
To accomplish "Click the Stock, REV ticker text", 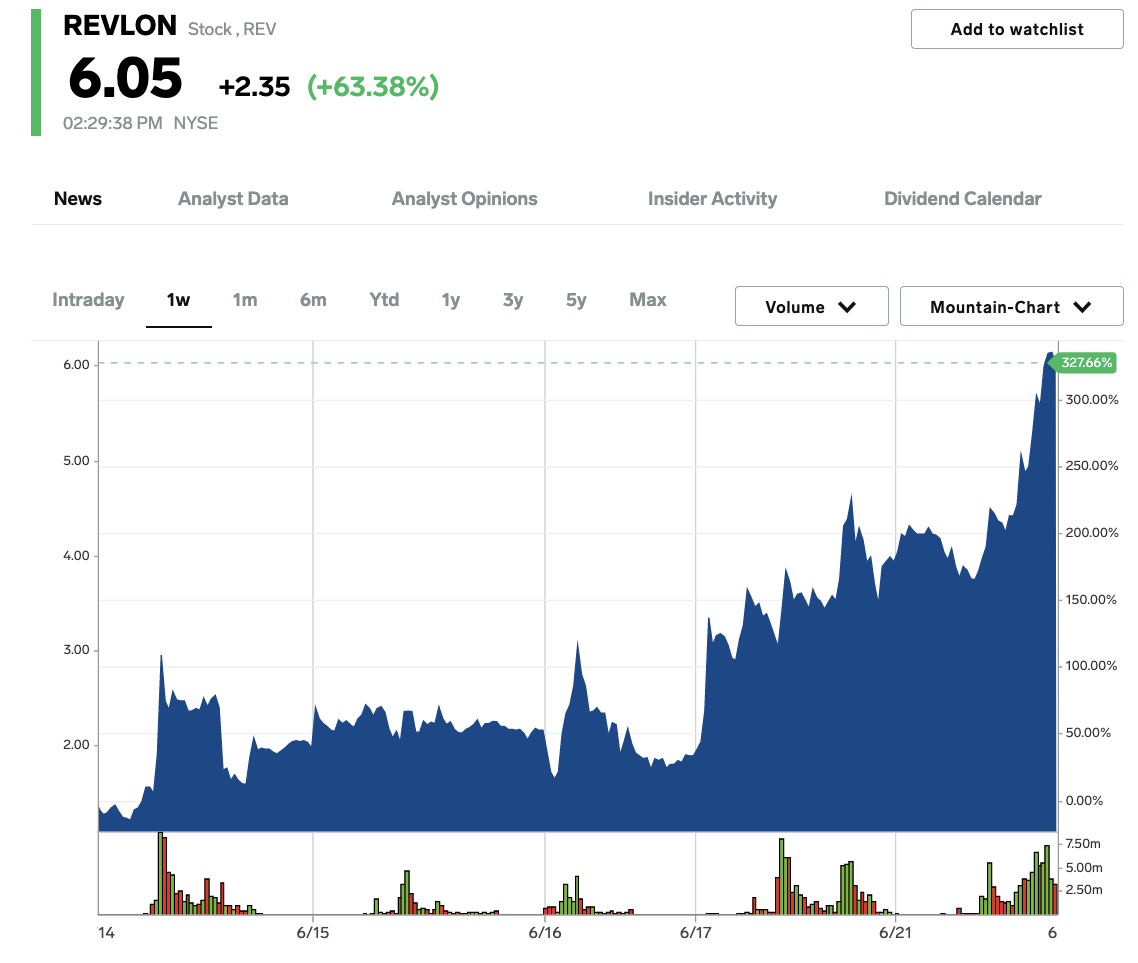I will pos(232,29).
